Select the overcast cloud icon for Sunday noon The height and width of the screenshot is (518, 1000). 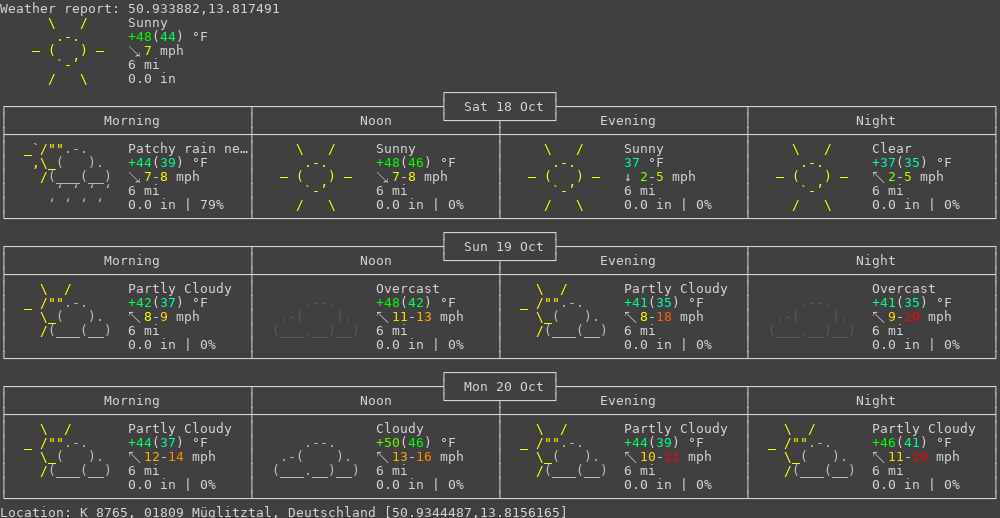[x=316, y=317]
